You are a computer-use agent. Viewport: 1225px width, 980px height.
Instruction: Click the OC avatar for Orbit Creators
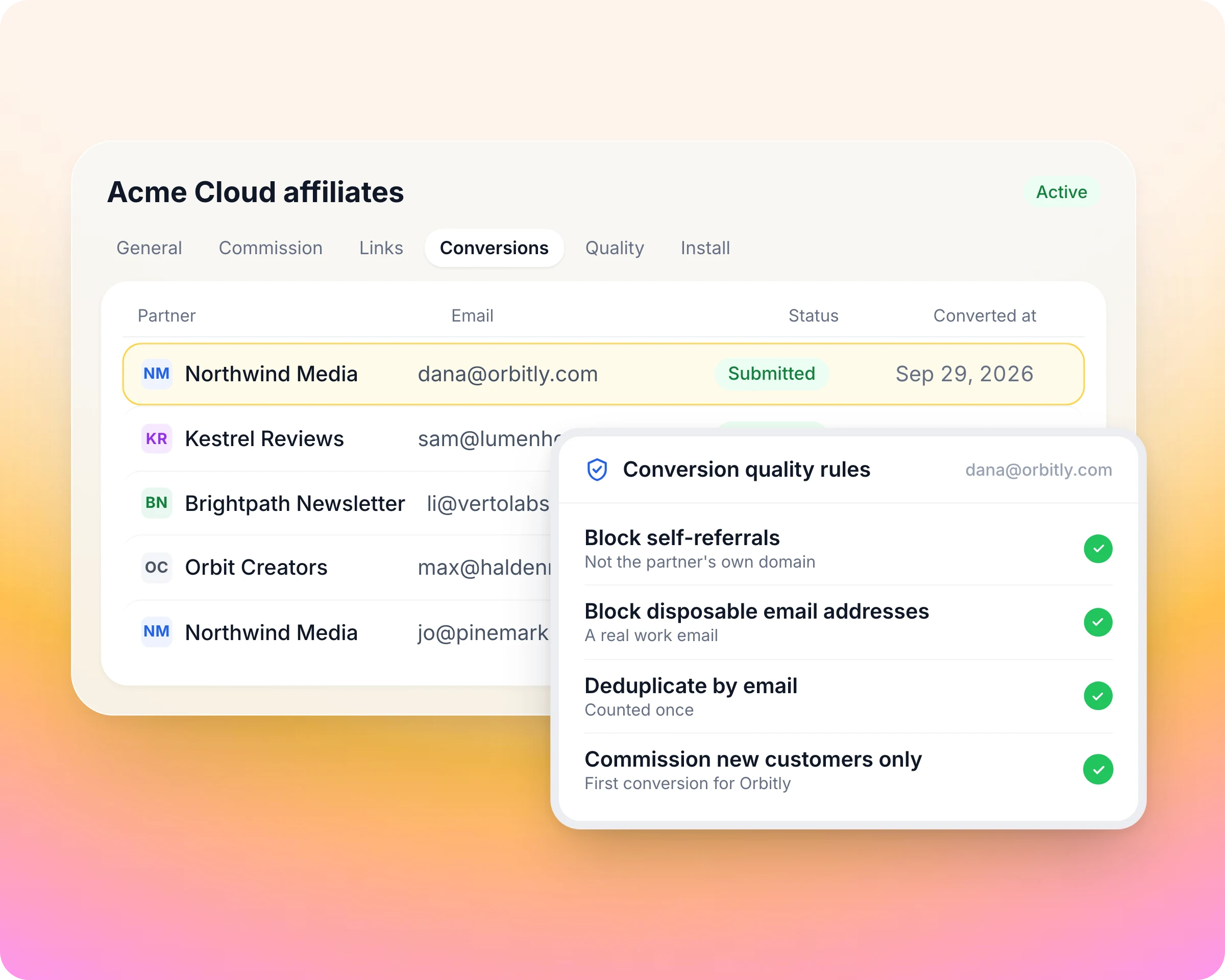click(156, 568)
